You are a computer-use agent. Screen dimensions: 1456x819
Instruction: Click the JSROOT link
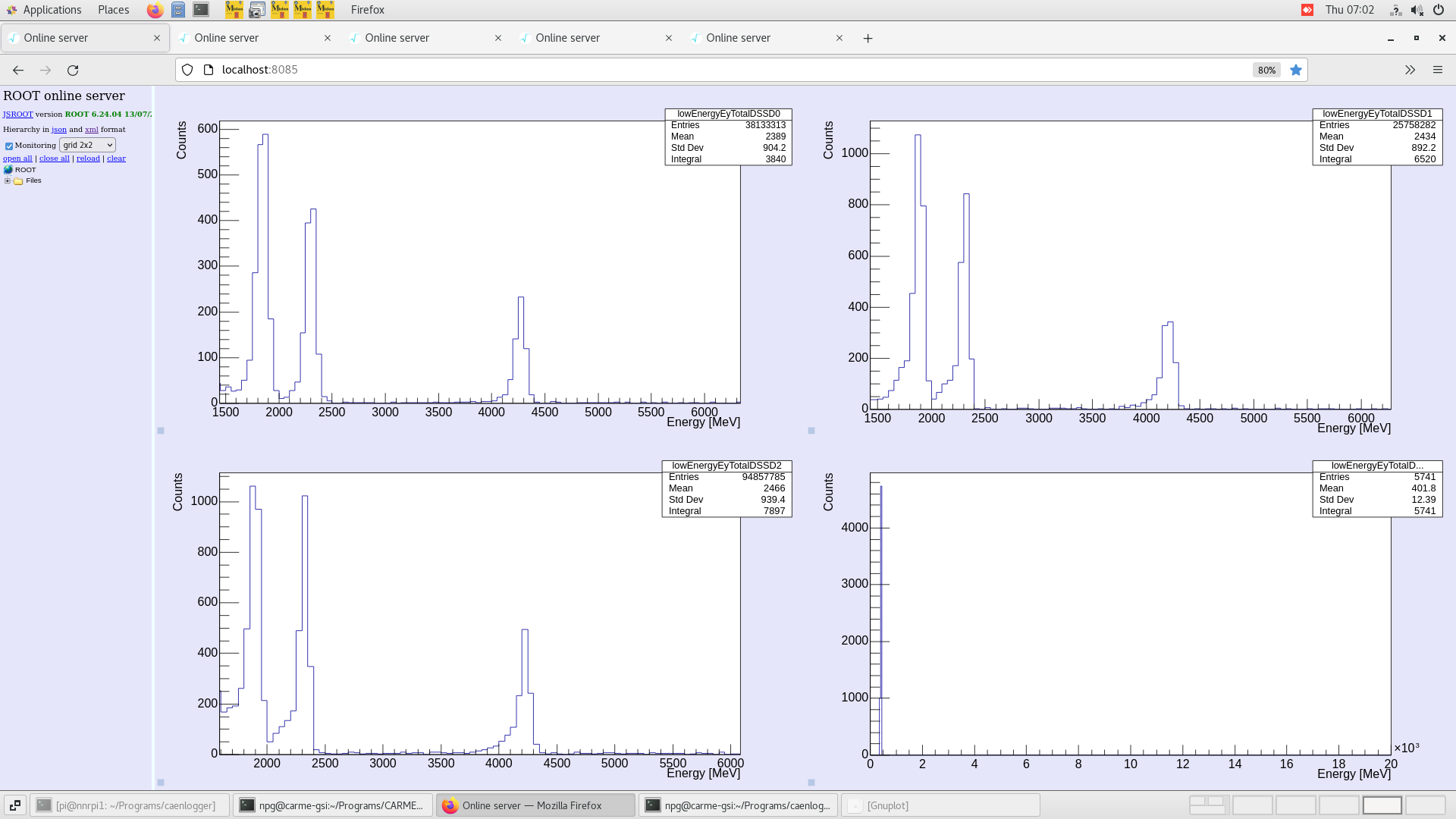17,115
